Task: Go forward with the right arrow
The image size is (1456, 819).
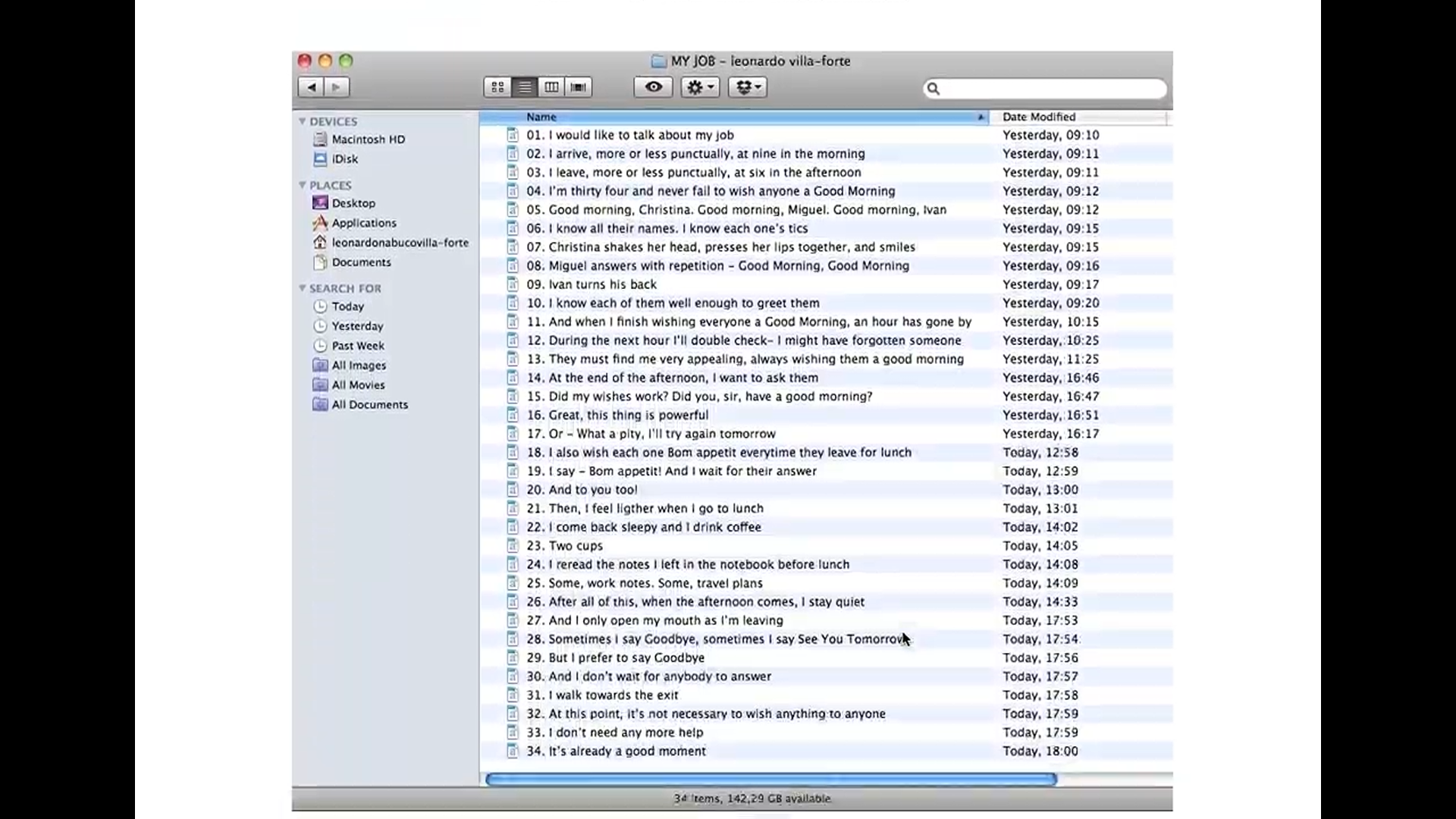Action: coord(337,87)
